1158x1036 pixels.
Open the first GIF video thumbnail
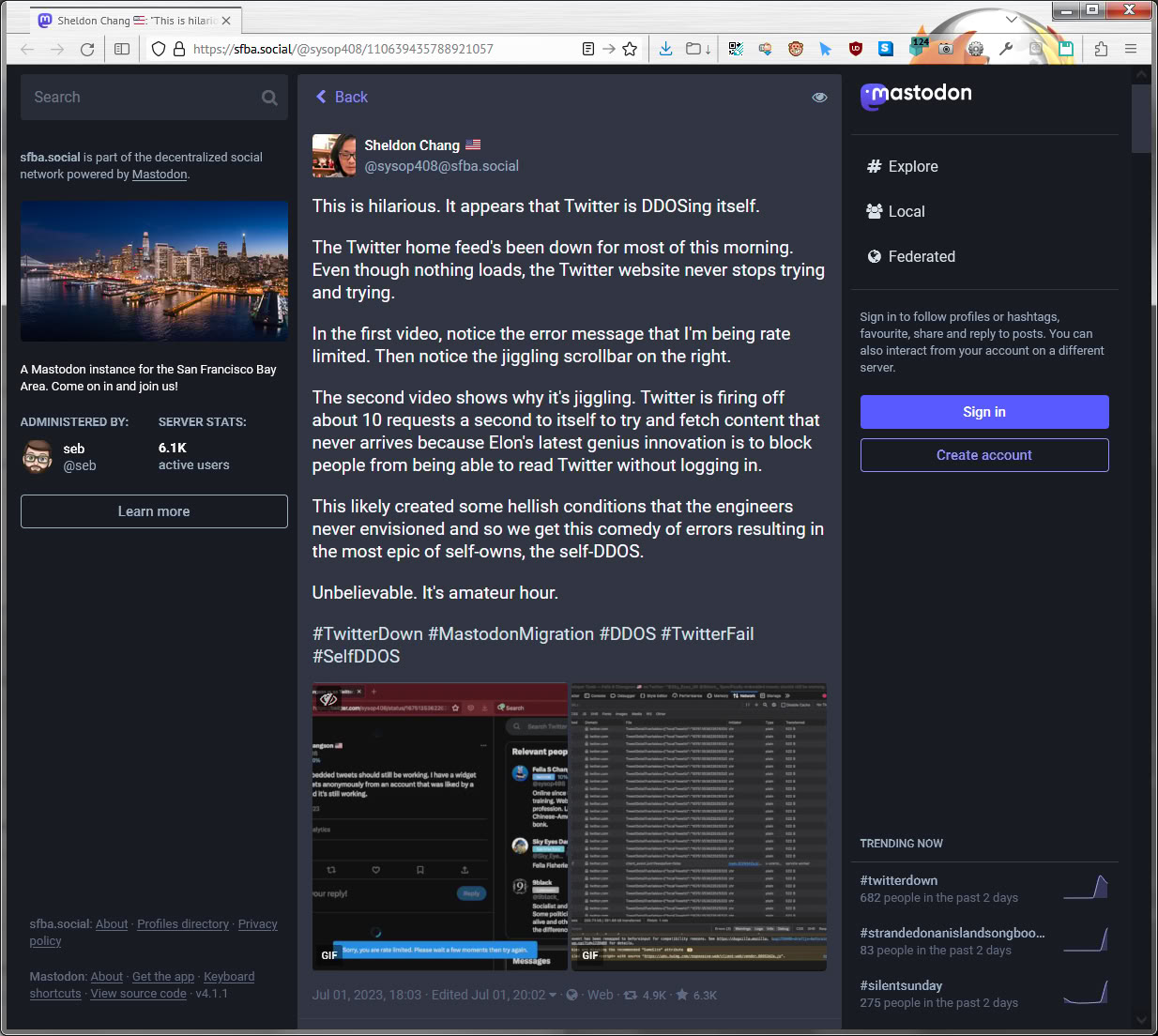coord(440,827)
